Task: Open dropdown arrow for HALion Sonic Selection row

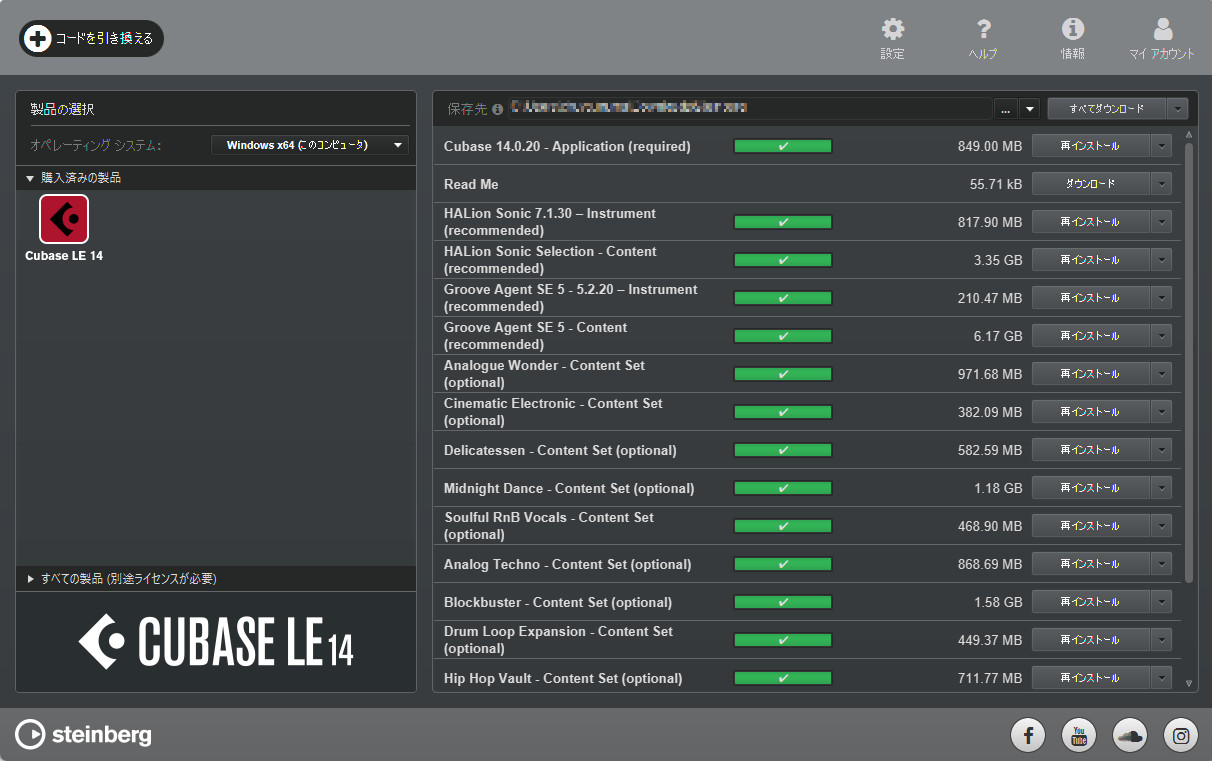Action: (1161, 260)
